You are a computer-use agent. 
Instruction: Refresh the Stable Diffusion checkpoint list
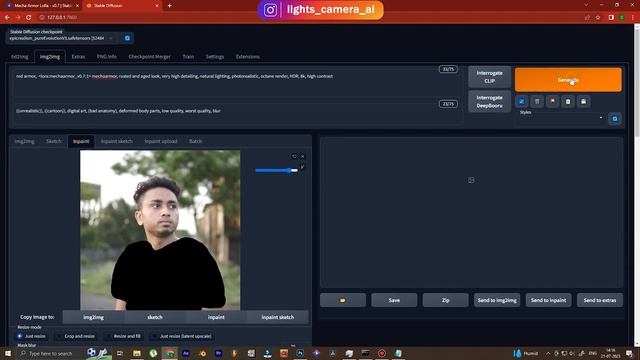[x=127, y=38]
